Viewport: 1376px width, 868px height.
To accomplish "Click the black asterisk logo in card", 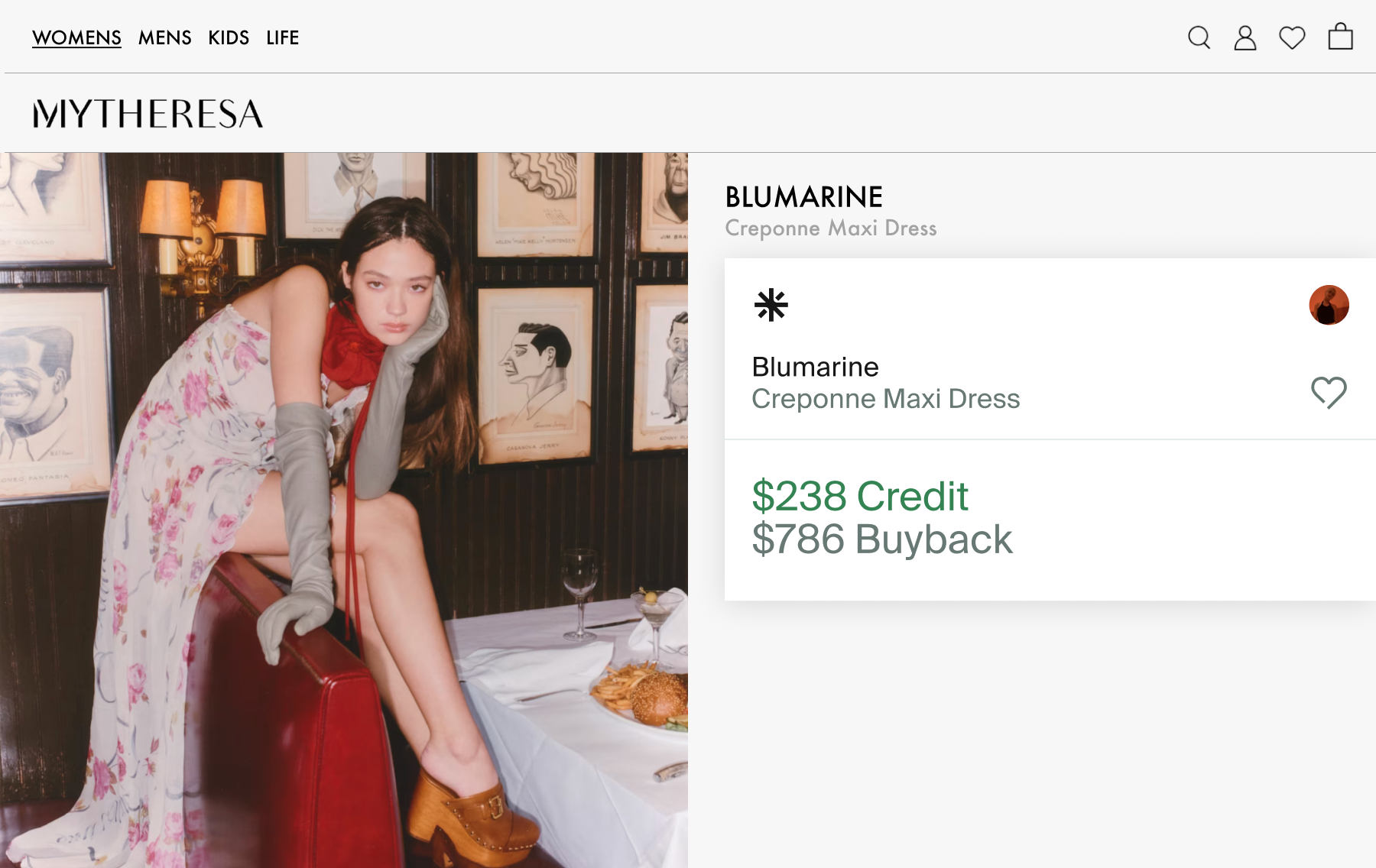I will tap(771, 305).
